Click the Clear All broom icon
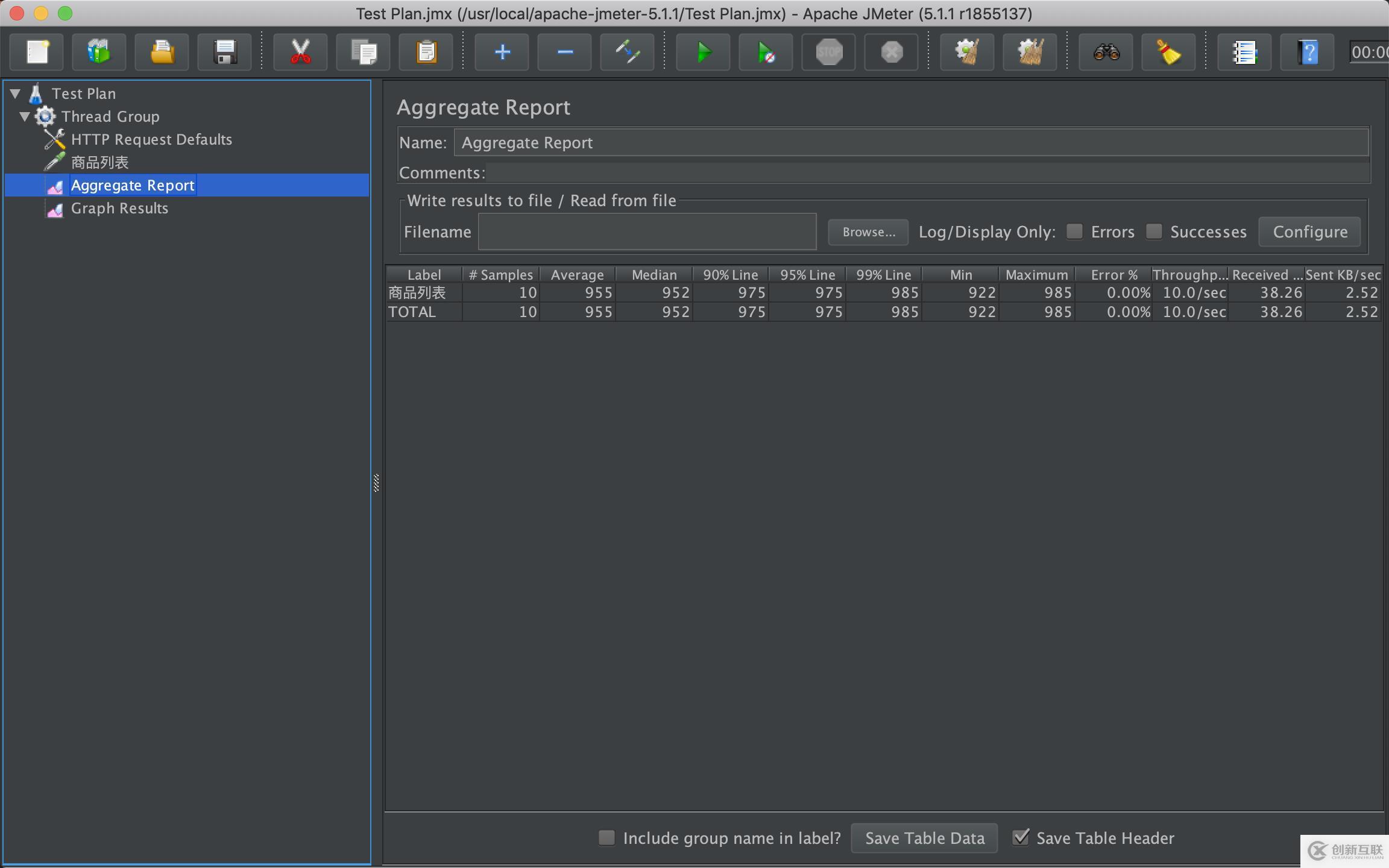 [x=1029, y=52]
